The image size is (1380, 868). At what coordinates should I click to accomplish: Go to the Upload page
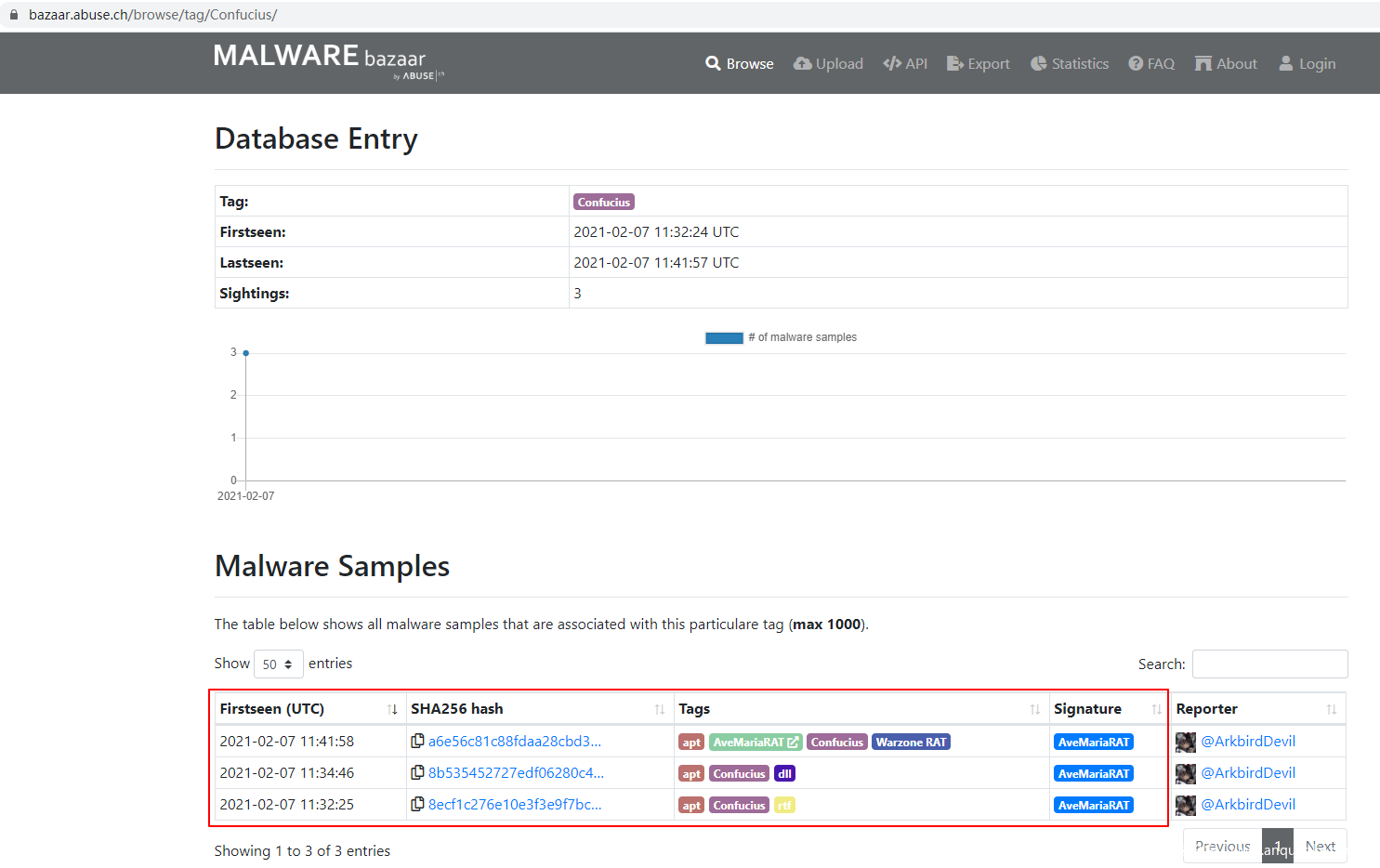[x=828, y=64]
